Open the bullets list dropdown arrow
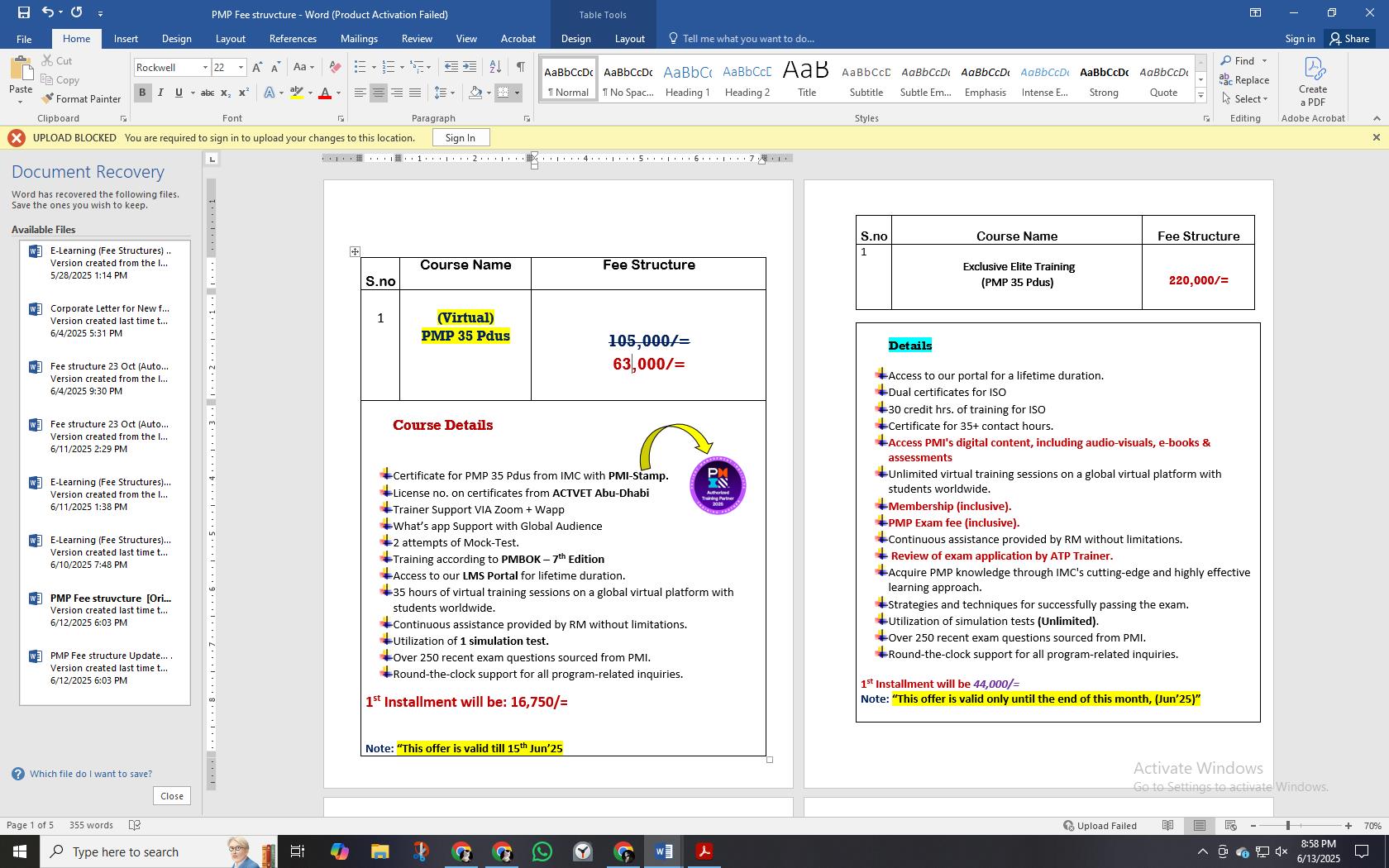Viewport: 1389px width, 868px height. click(374, 68)
